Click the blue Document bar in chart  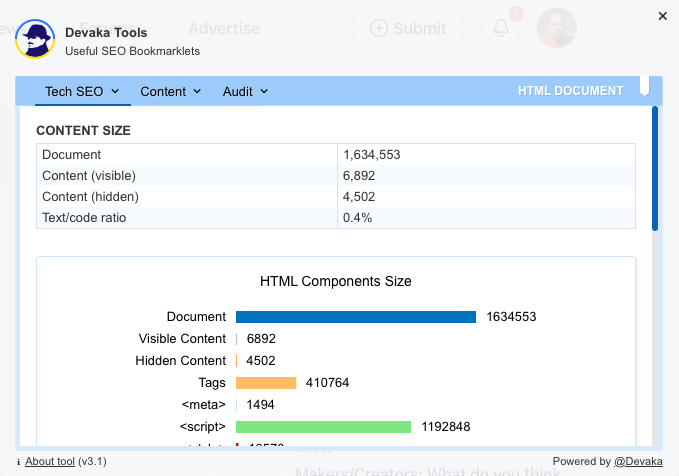click(x=356, y=317)
